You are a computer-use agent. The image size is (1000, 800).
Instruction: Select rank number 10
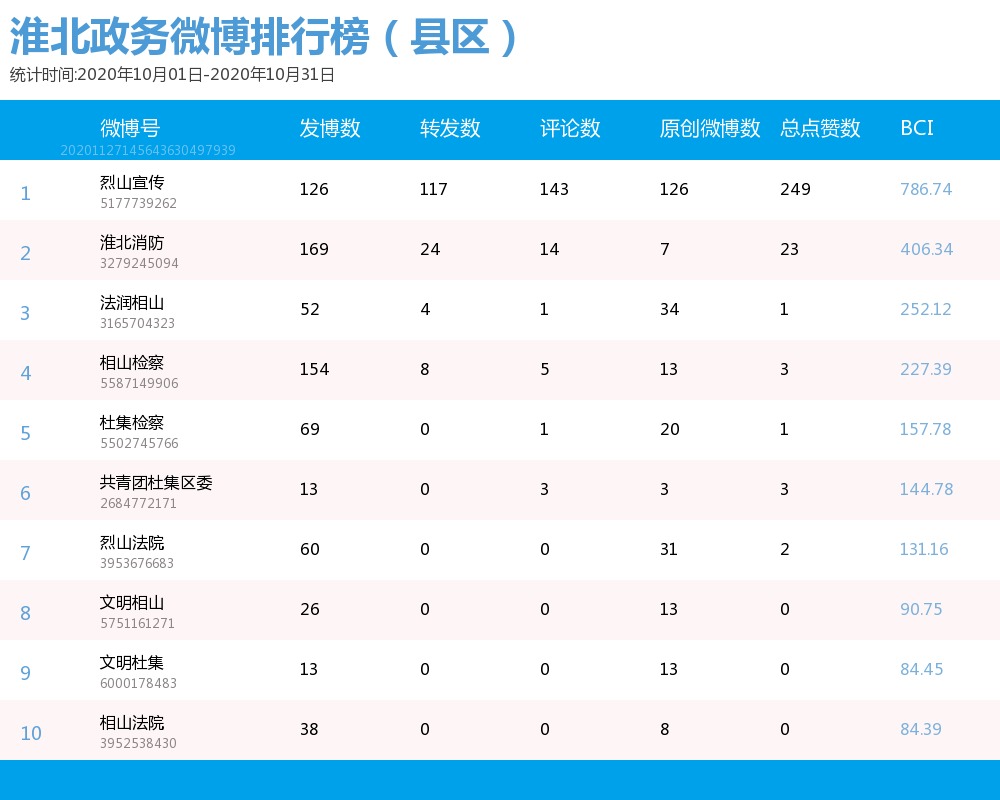click(30, 732)
